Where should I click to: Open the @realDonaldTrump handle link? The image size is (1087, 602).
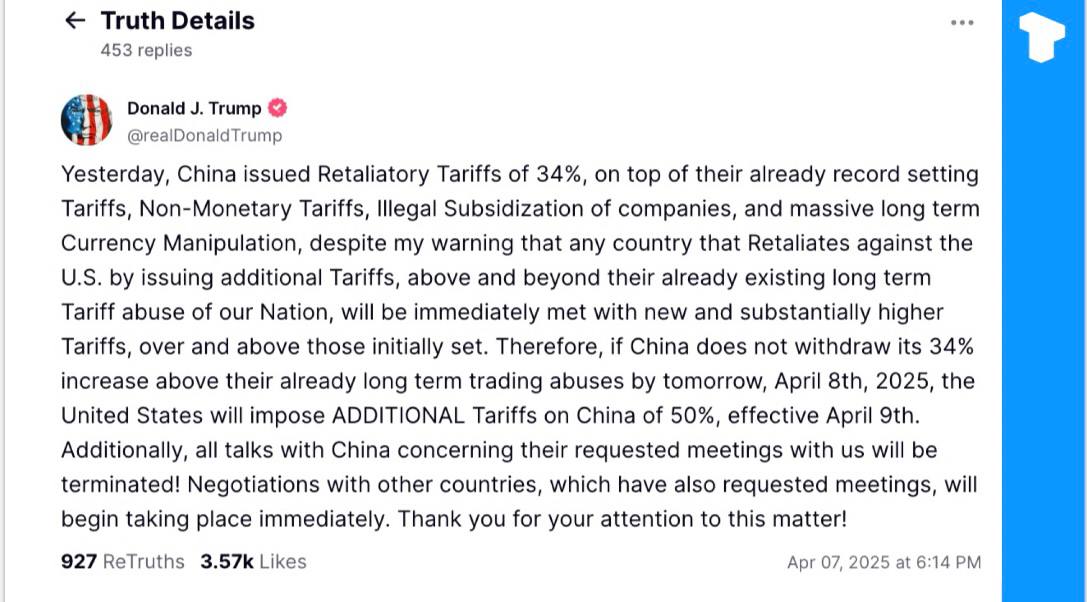[204, 135]
